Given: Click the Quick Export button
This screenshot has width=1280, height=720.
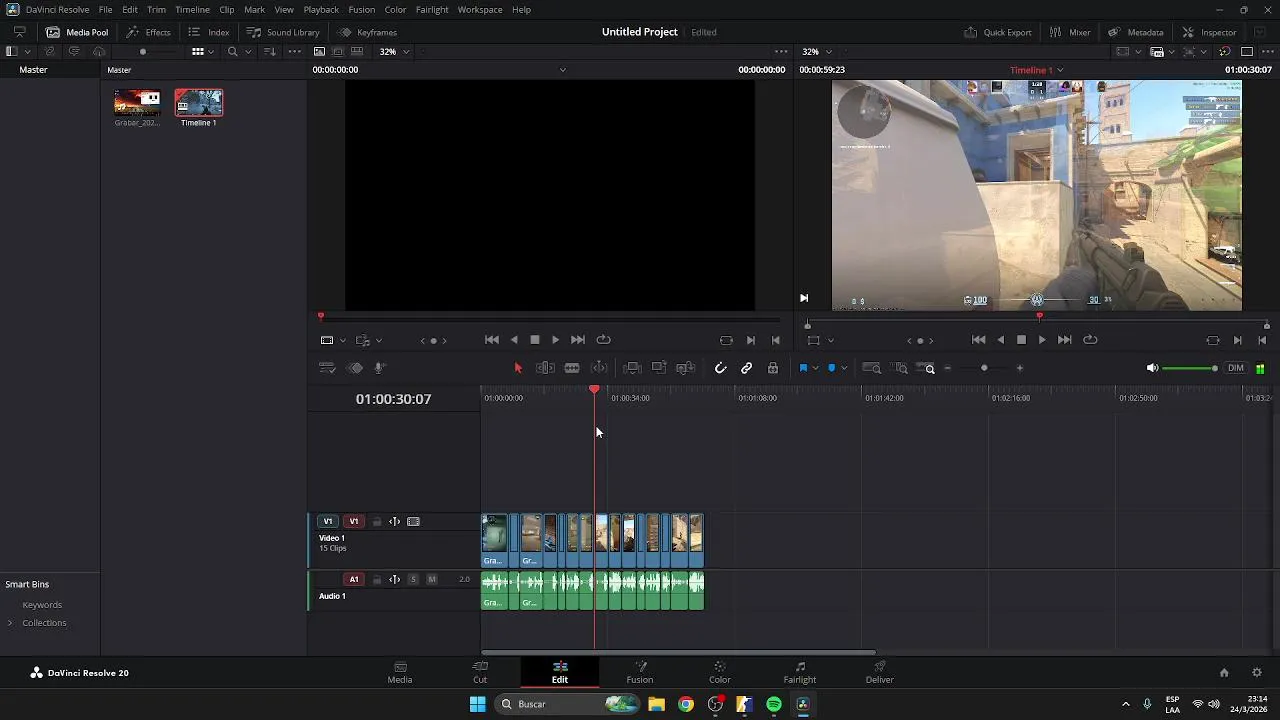Looking at the screenshot, I should coord(997,32).
